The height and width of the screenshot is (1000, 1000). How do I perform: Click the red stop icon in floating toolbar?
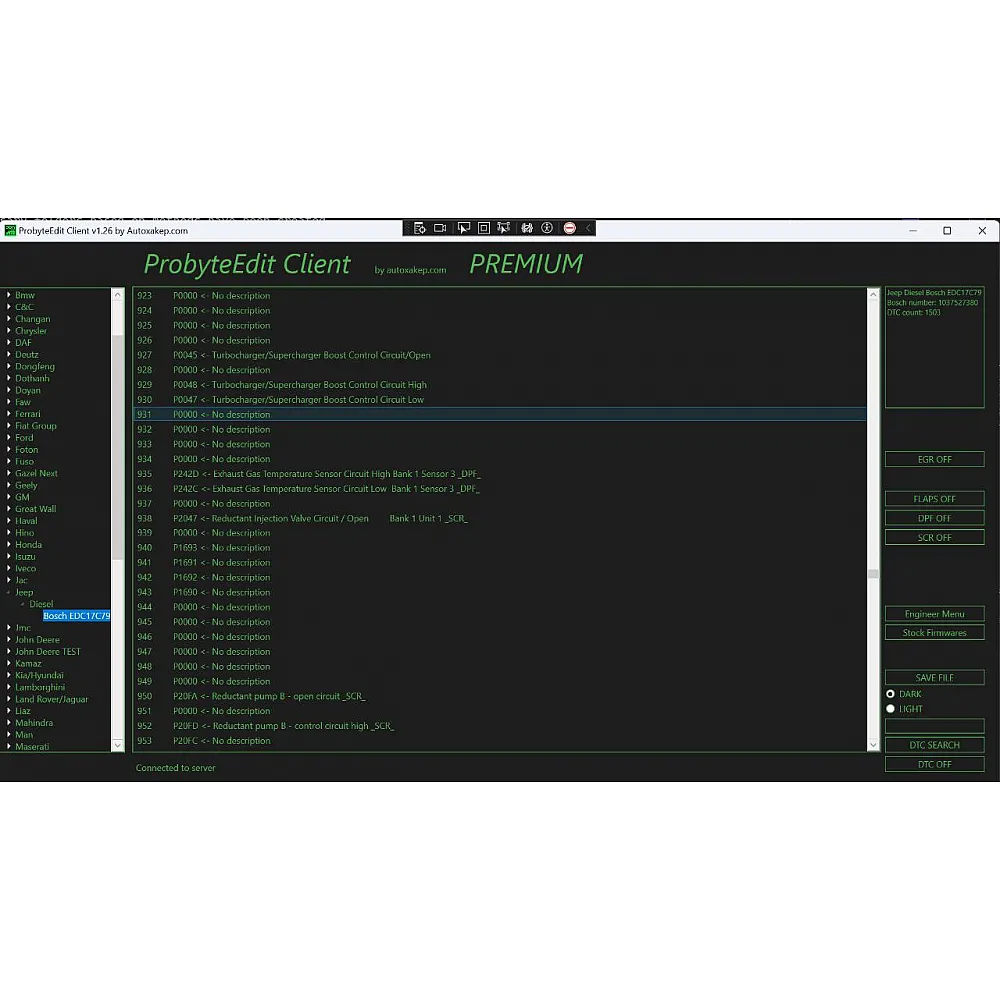coord(569,228)
